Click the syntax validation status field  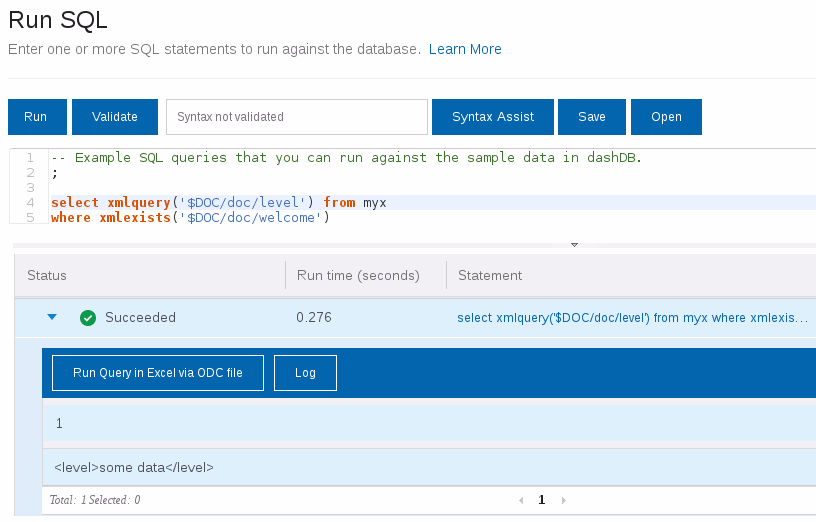click(x=297, y=117)
